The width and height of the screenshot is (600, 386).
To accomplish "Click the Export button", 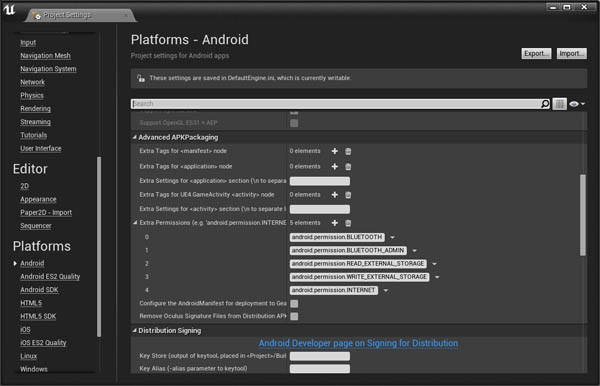I will click(x=536, y=54).
